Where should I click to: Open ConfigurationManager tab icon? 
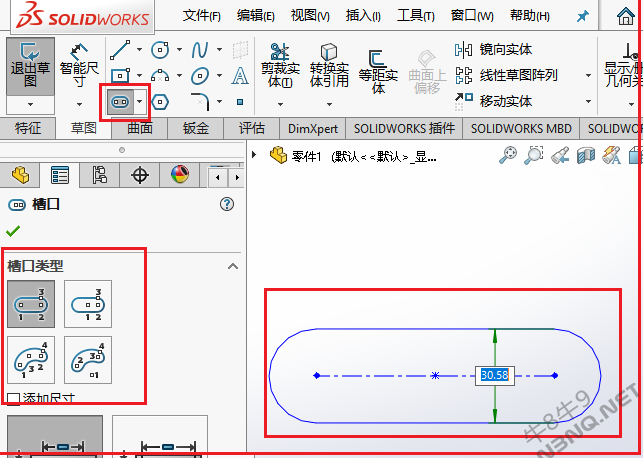point(100,175)
